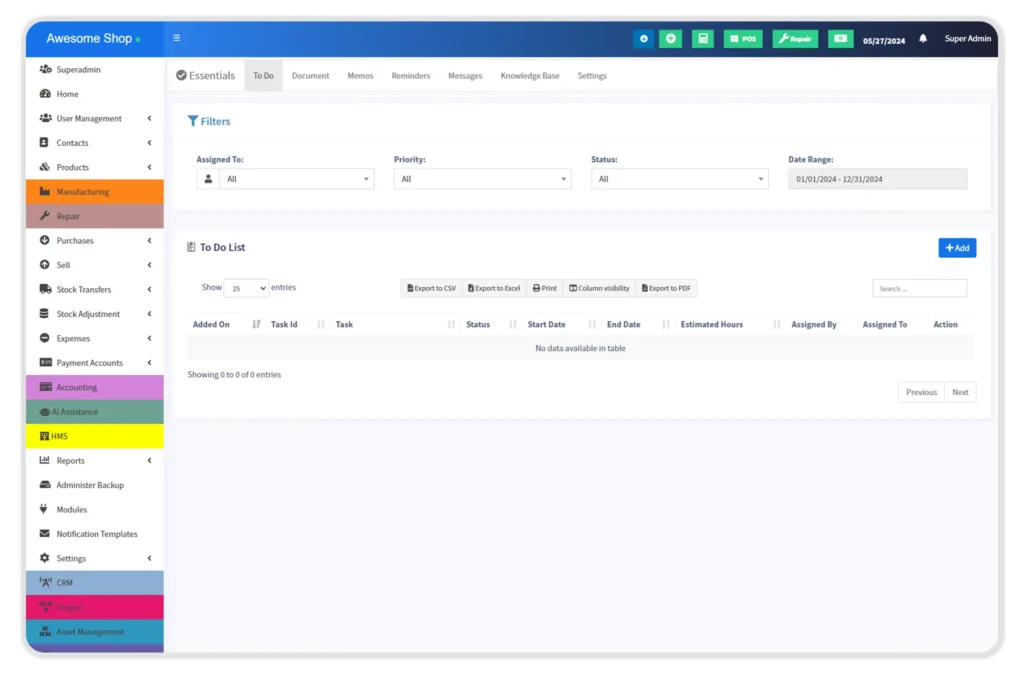The image size is (1024, 683).
Task: Click the sort arrows on Task Id column
Action: click(321, 325)
